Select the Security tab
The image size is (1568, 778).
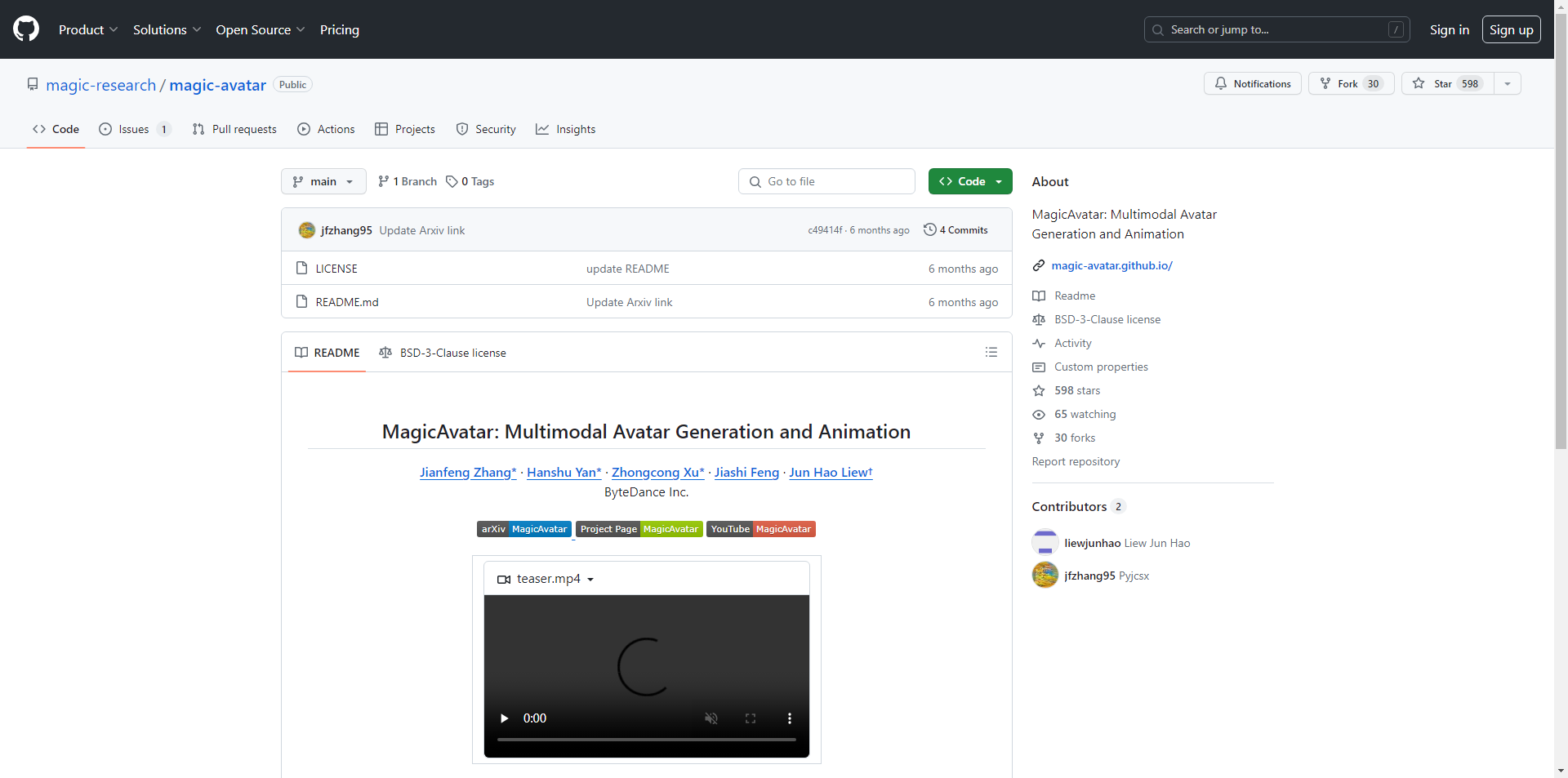click(x=486, y=129)
